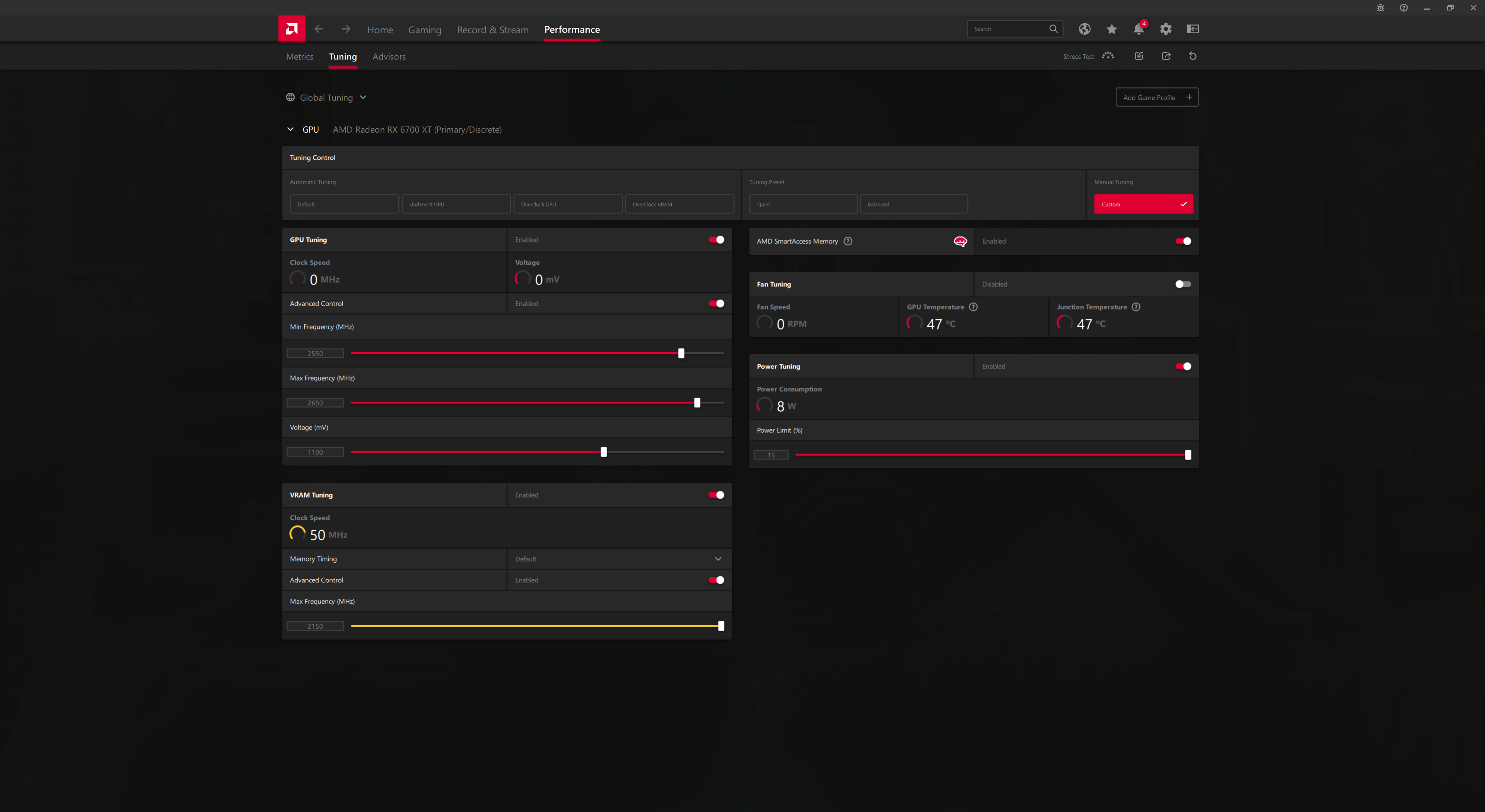The width and height of the screenshot is (1485, 812).
Task: Toggle VRAM Advanced Control switch
Action: coord(716,580)
